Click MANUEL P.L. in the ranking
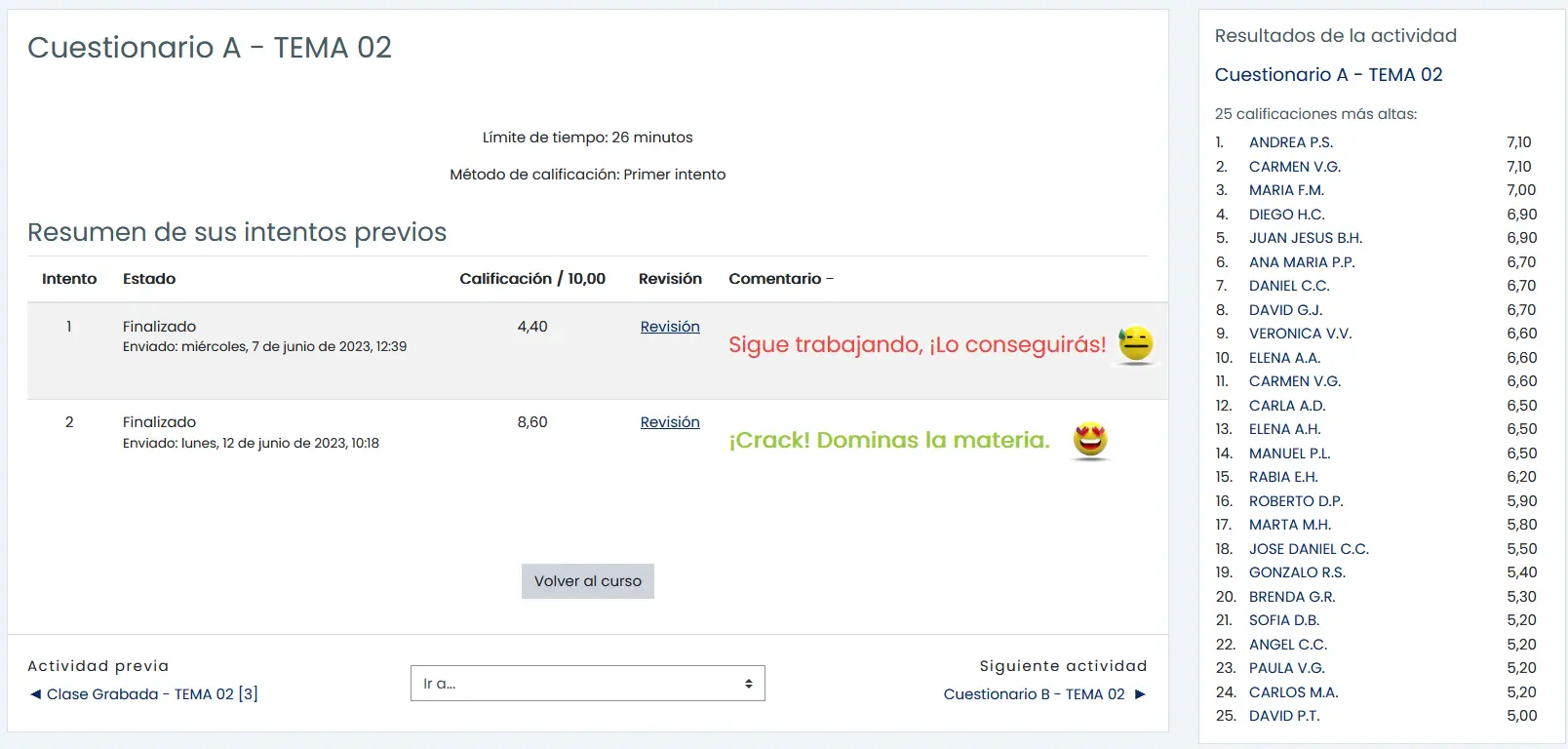Viewport: 1568px width, 749px height. pos(1289,453)
